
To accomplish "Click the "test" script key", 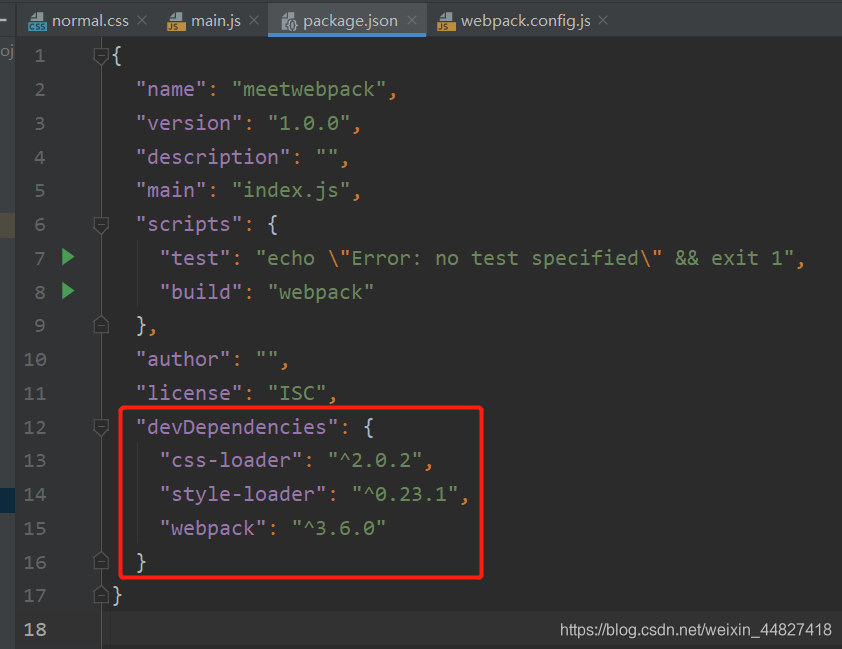I will pos(195,258).
